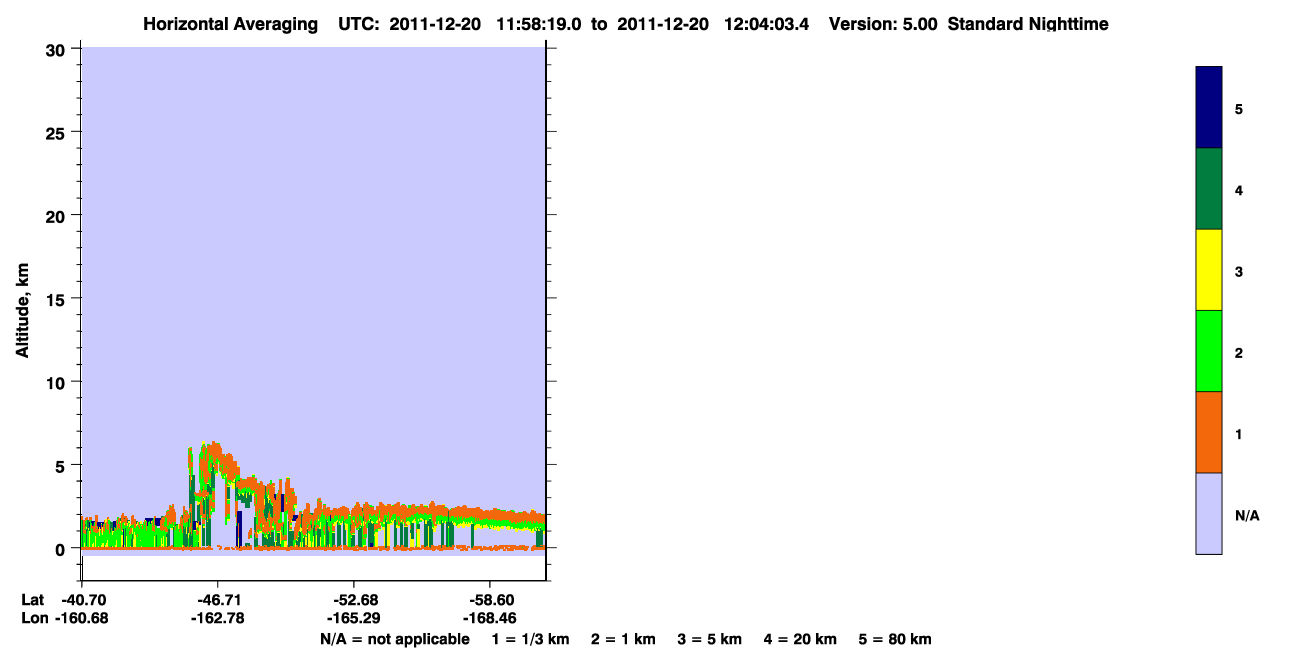The height and width of the screenshot is (667, 1300).
Task: Click the 15 tick label on altitude axis
Action: (58, 299)
